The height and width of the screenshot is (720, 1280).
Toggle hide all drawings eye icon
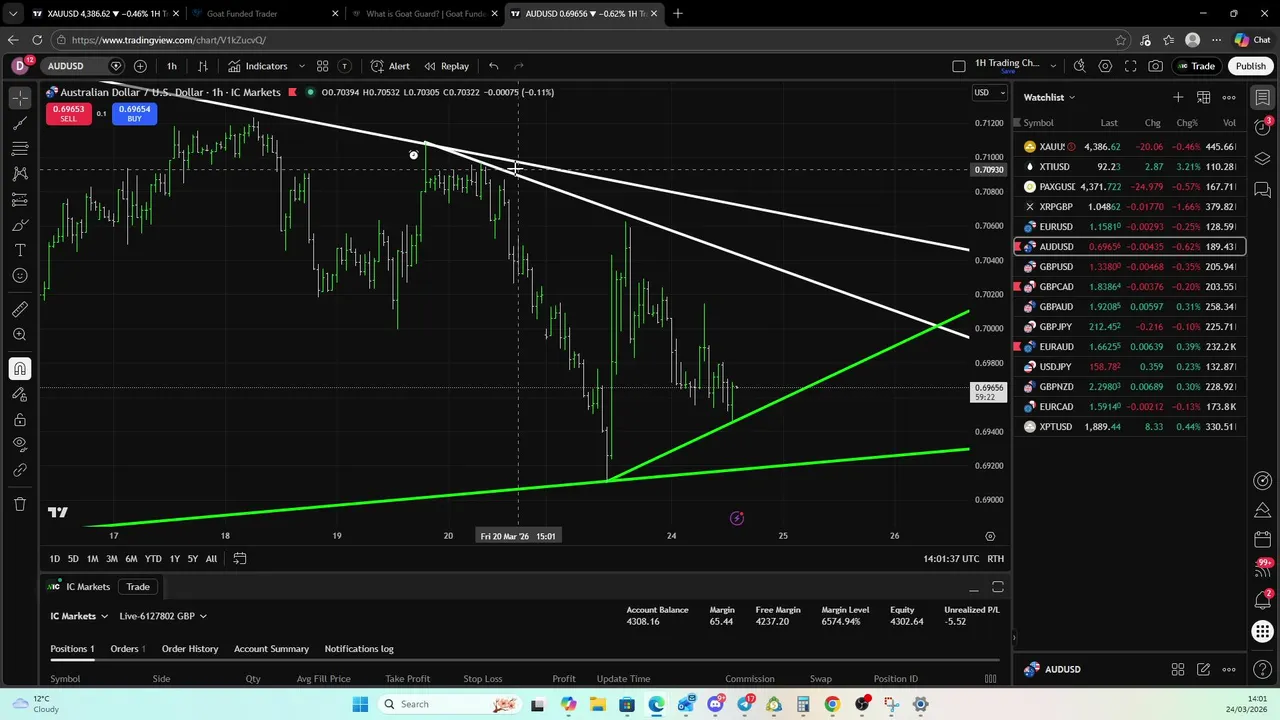(20, 444)
